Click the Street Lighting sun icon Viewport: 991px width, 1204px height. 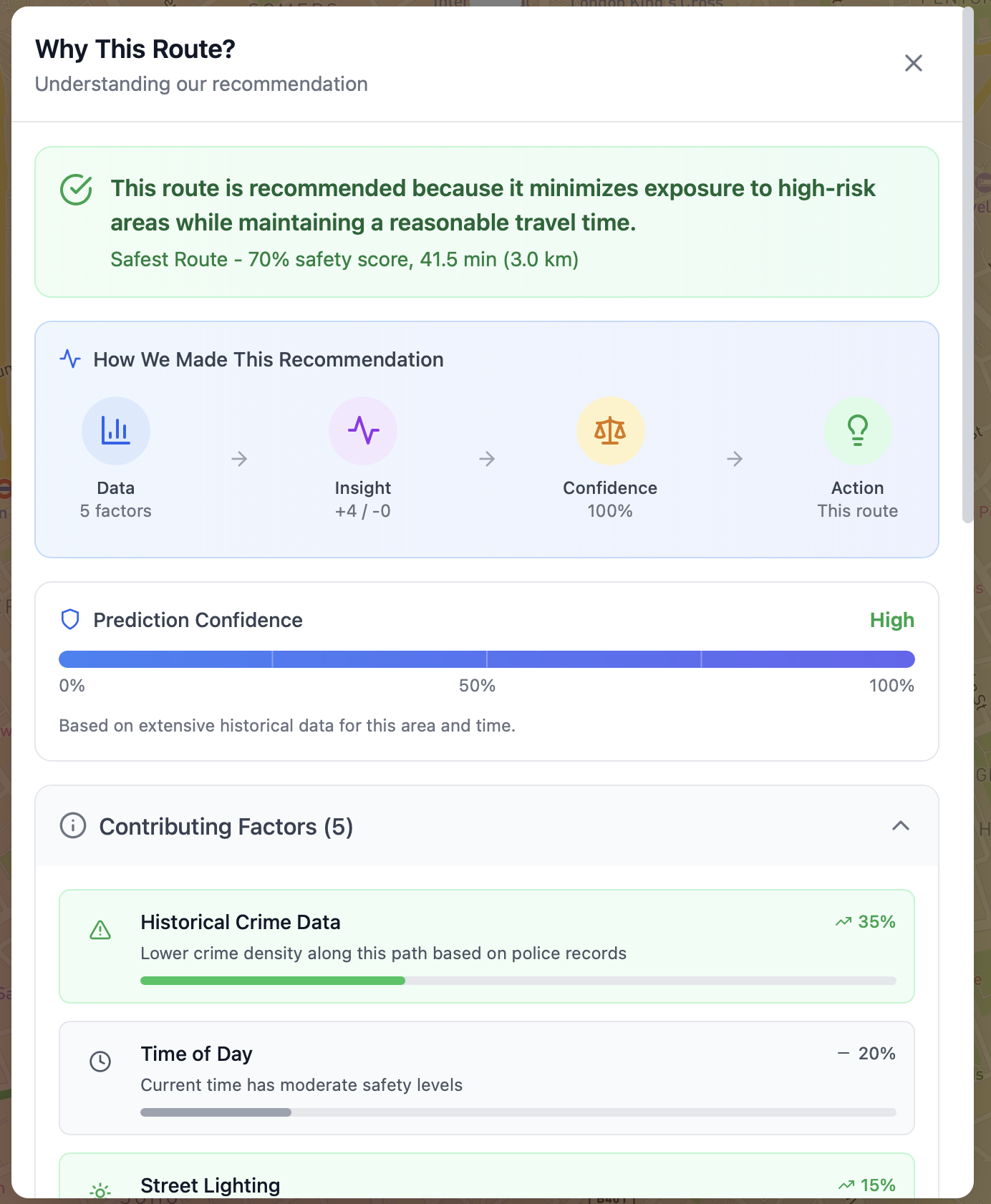[x=100, y=1191]
